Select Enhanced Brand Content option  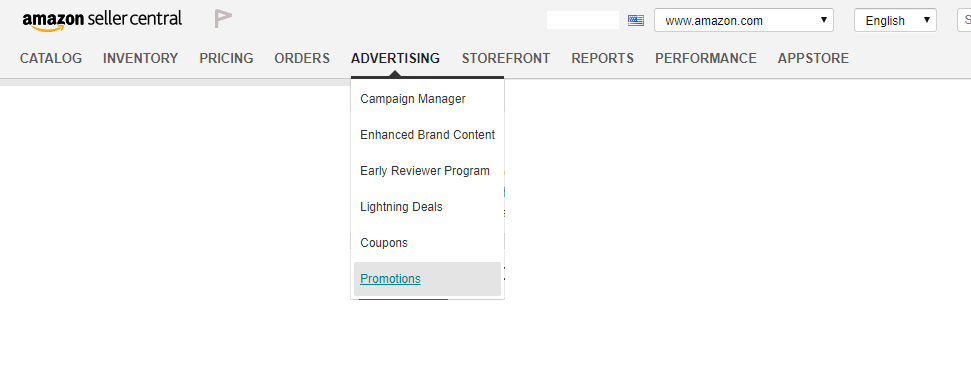point(427,135)
